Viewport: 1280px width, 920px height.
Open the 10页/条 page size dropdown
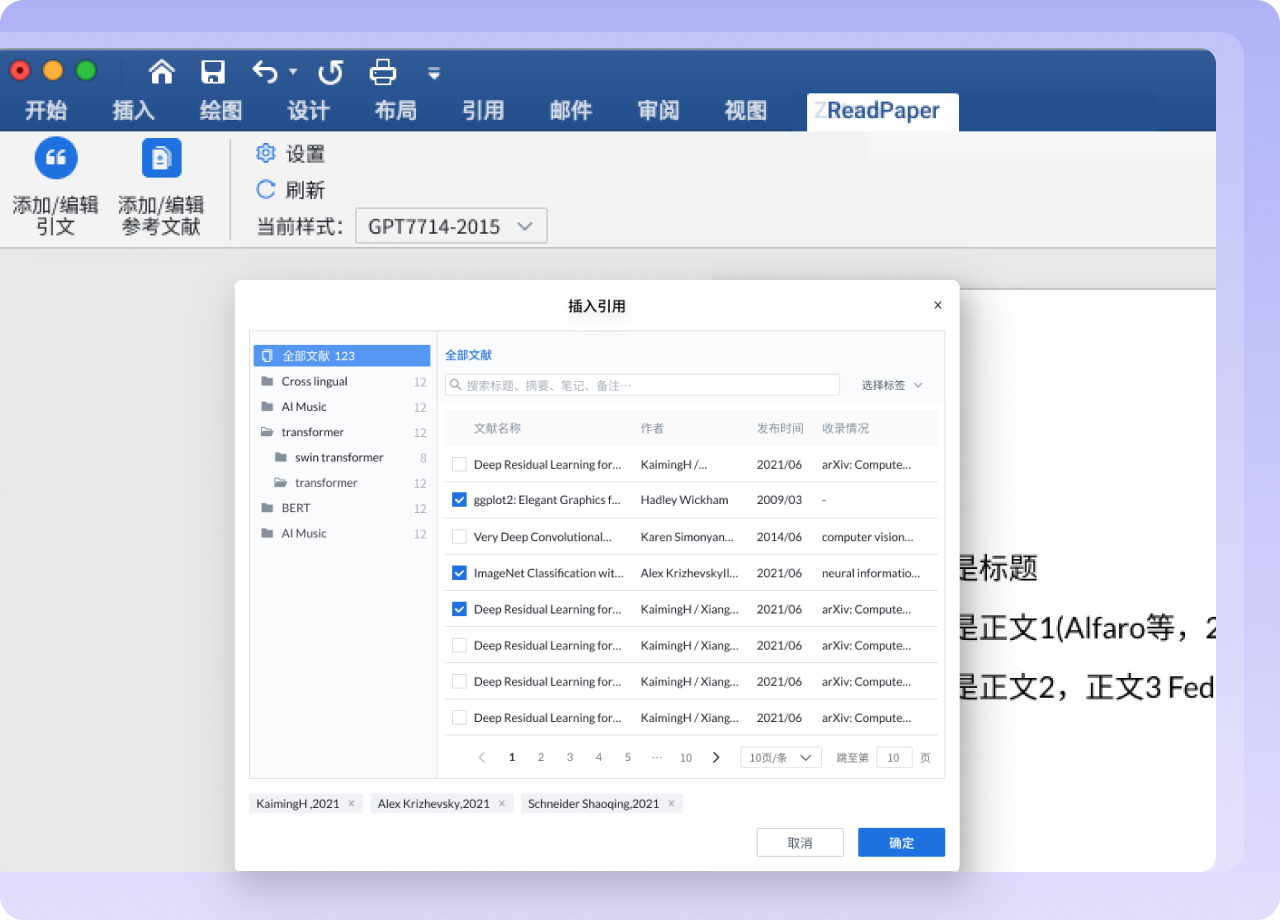(780, 757)
